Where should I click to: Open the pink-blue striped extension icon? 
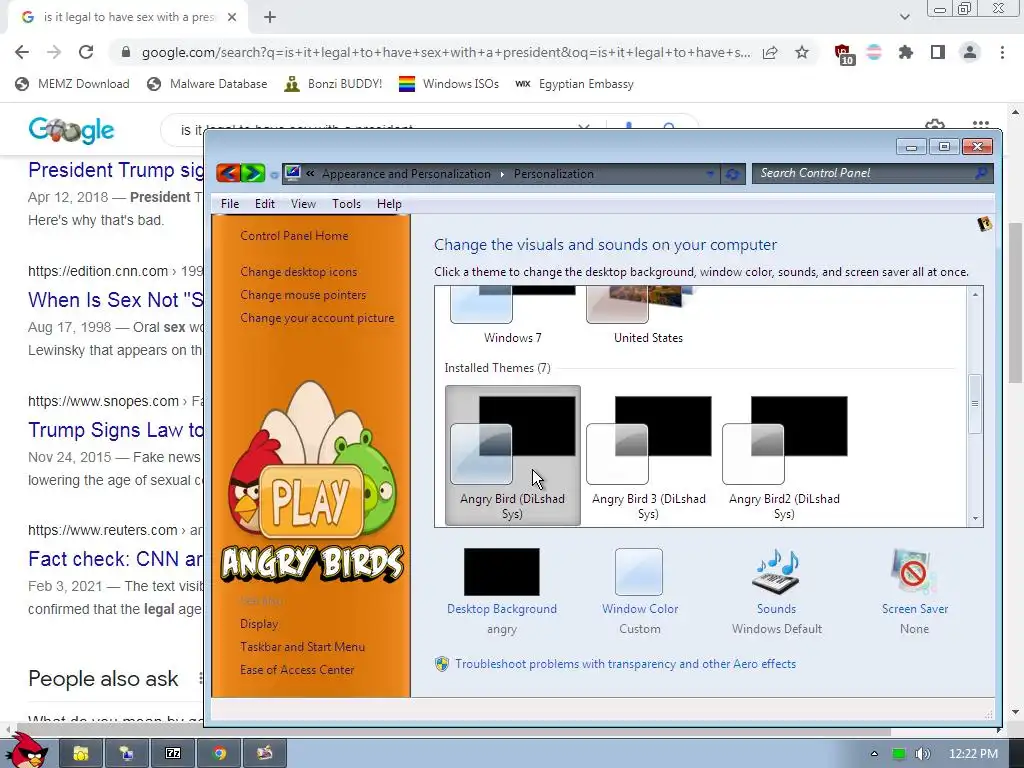point(874,52)
